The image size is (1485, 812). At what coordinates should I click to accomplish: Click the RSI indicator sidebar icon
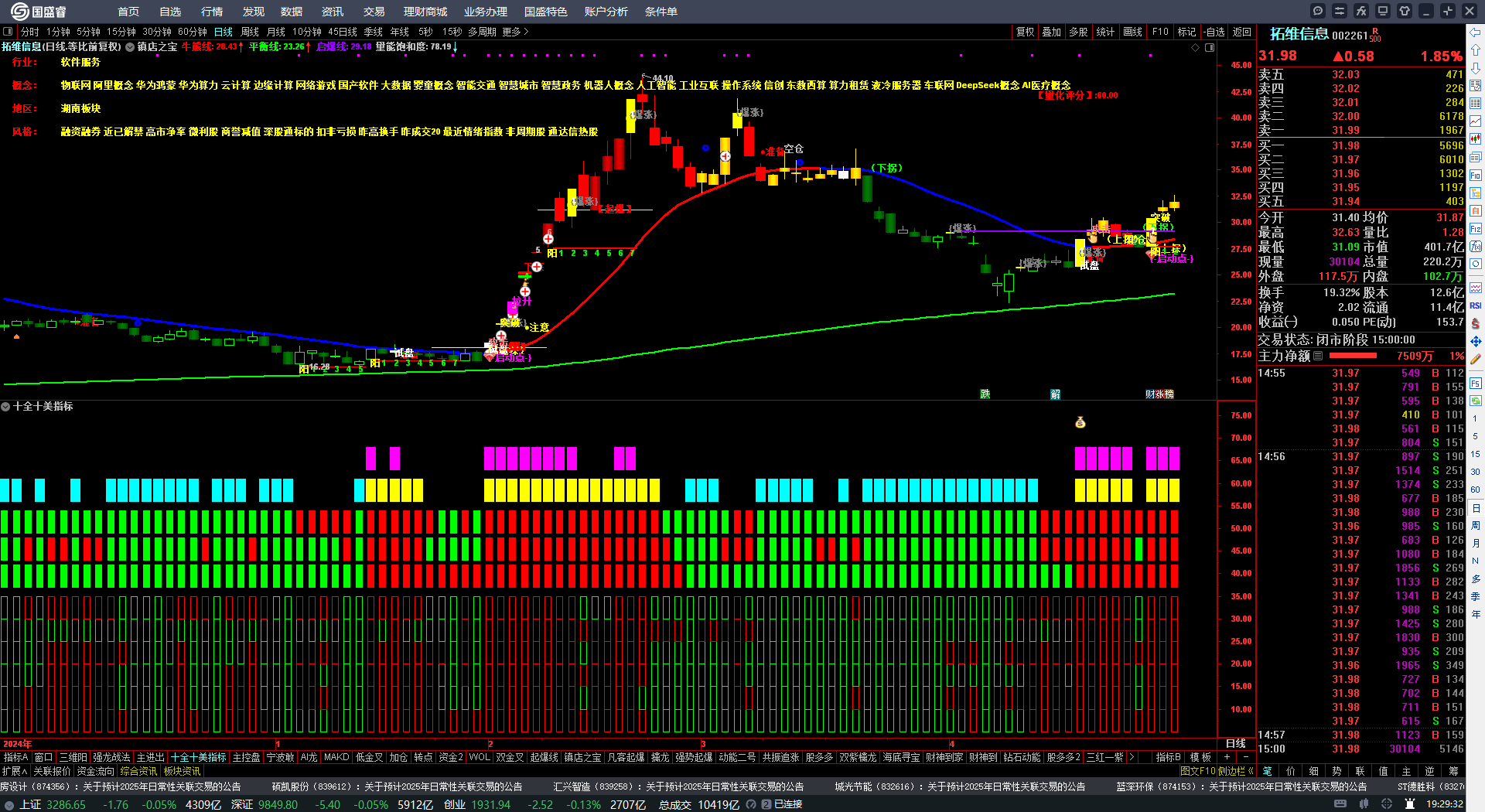[1476, 305]
